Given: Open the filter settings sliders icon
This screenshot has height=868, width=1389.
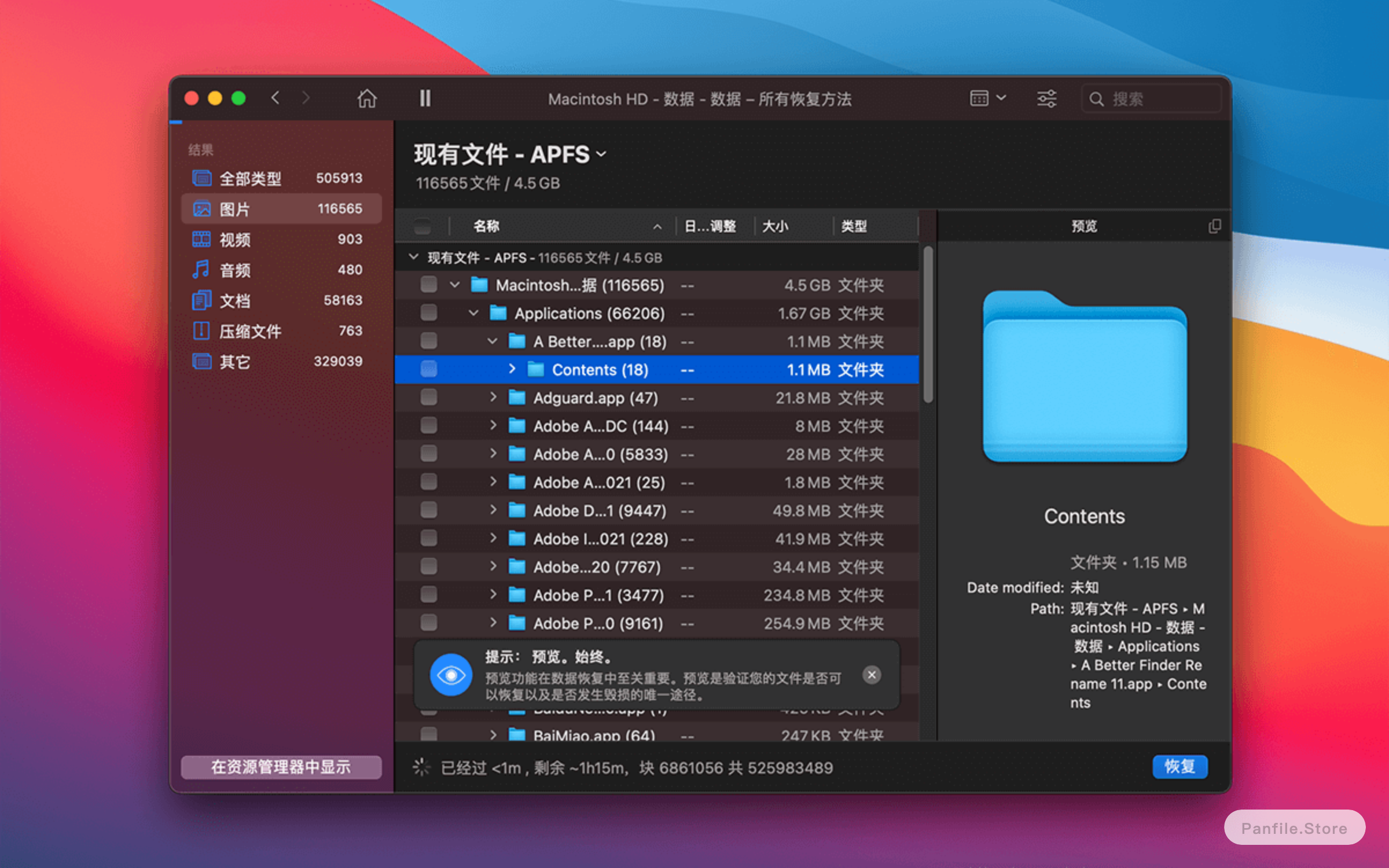Looking at the screenshot, I should pyautogui.click(x=1046, y=98).
